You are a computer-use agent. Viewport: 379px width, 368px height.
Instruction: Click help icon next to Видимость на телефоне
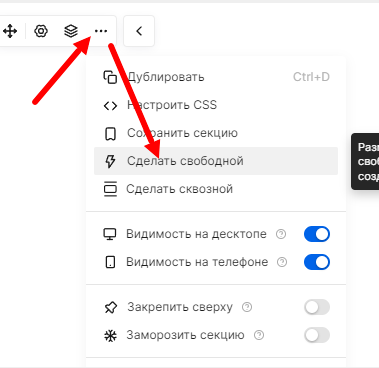pos(282,262)
